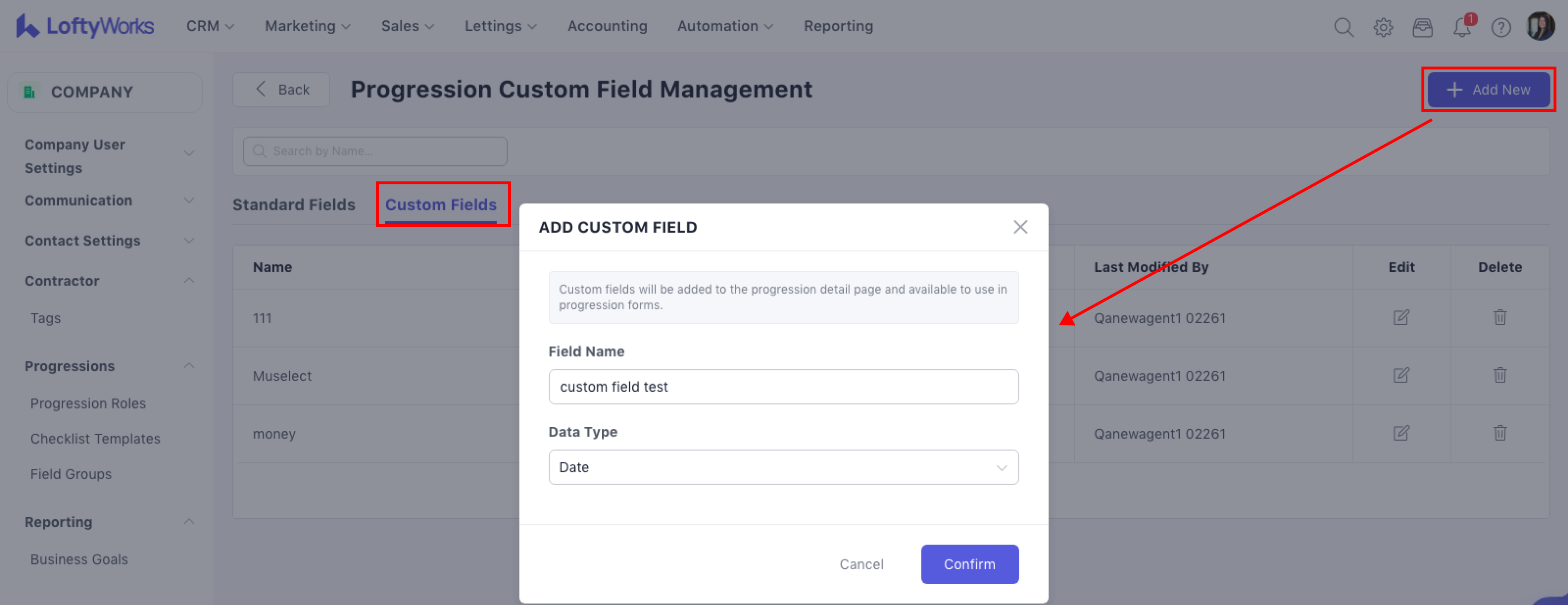The height and width of the screenshot is (605, 1568).
Task: Click edit icon for the 111 row
Action: (x=1401, y=317)
